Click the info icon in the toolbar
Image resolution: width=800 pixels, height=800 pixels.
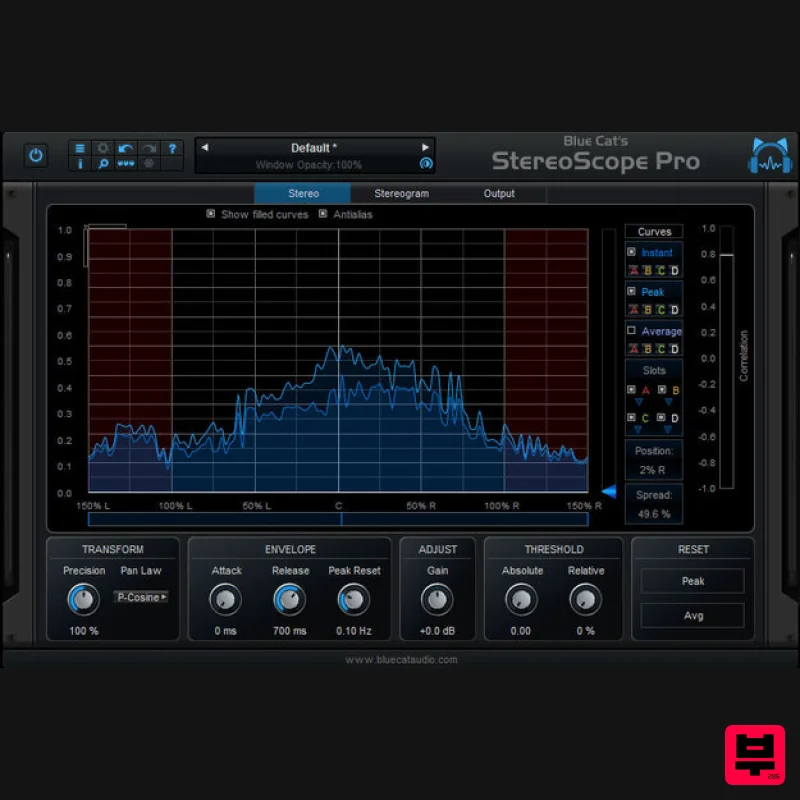81,166
